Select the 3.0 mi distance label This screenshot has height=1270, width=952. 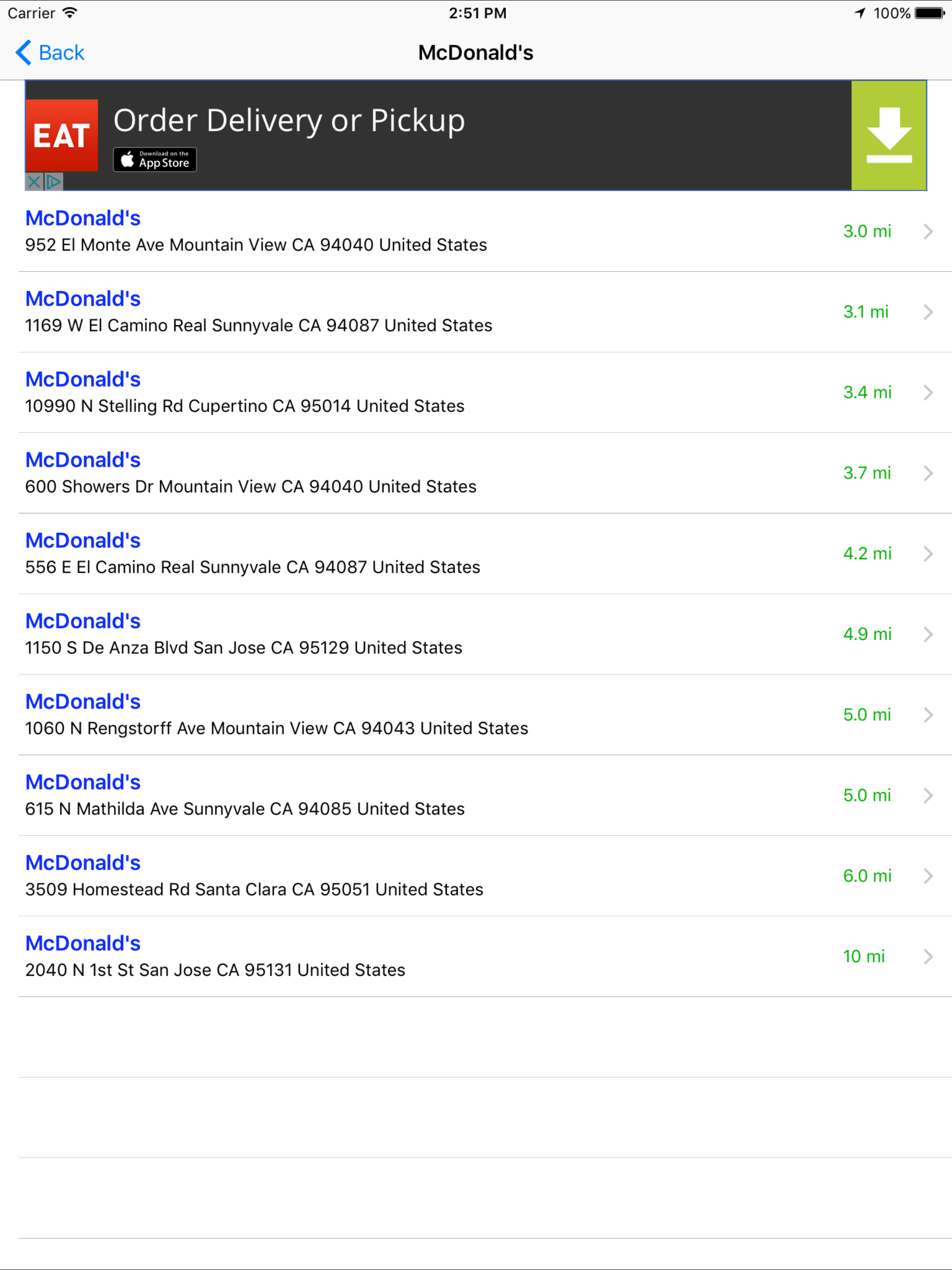click(x=867, y=232)
